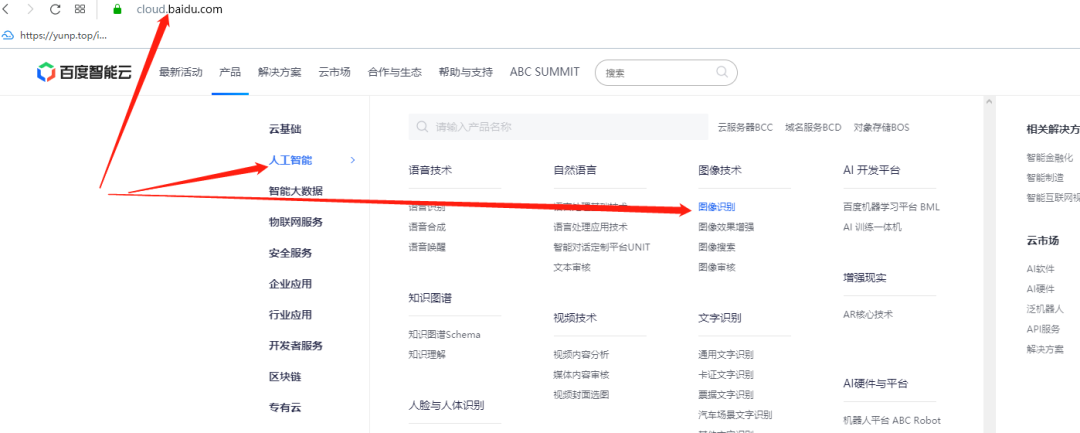Click the browser back arrow
1080x433 pixels.
[5, 10]
